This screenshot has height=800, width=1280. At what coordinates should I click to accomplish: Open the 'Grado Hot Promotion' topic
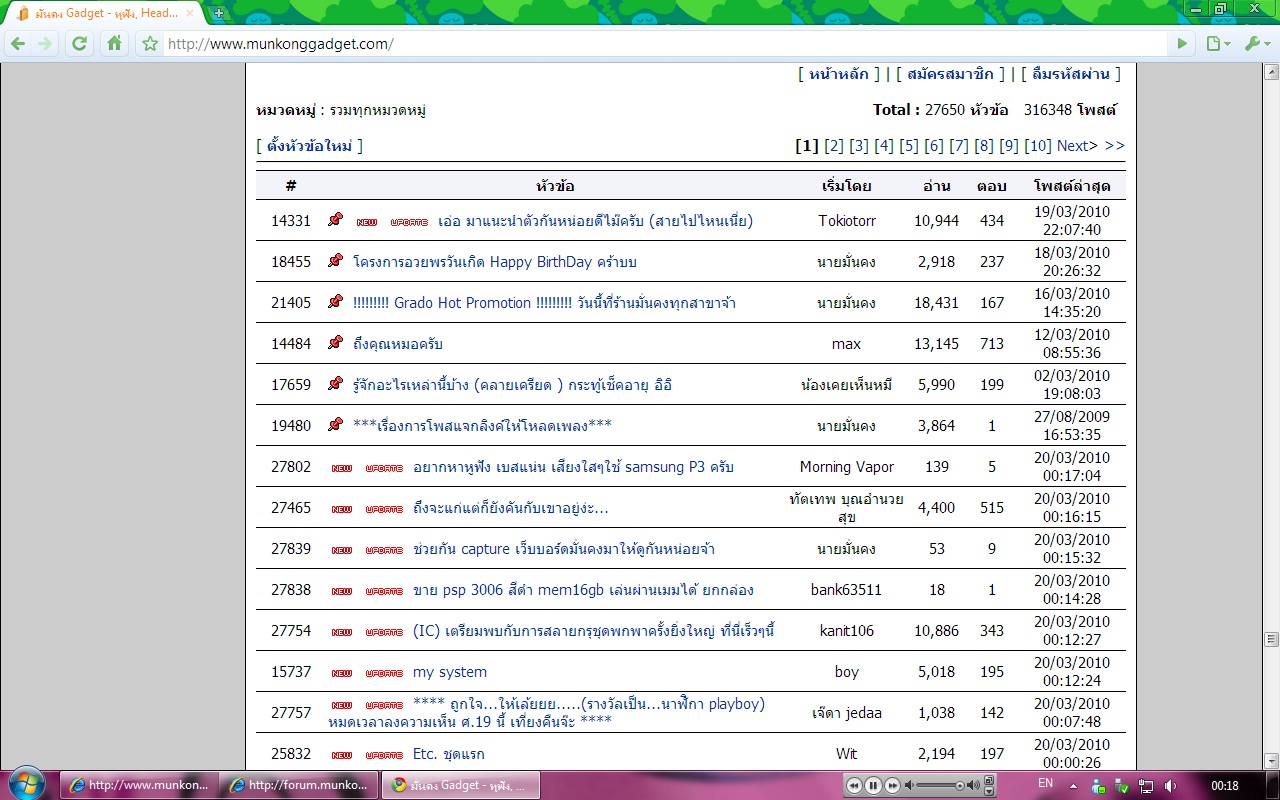544,303
